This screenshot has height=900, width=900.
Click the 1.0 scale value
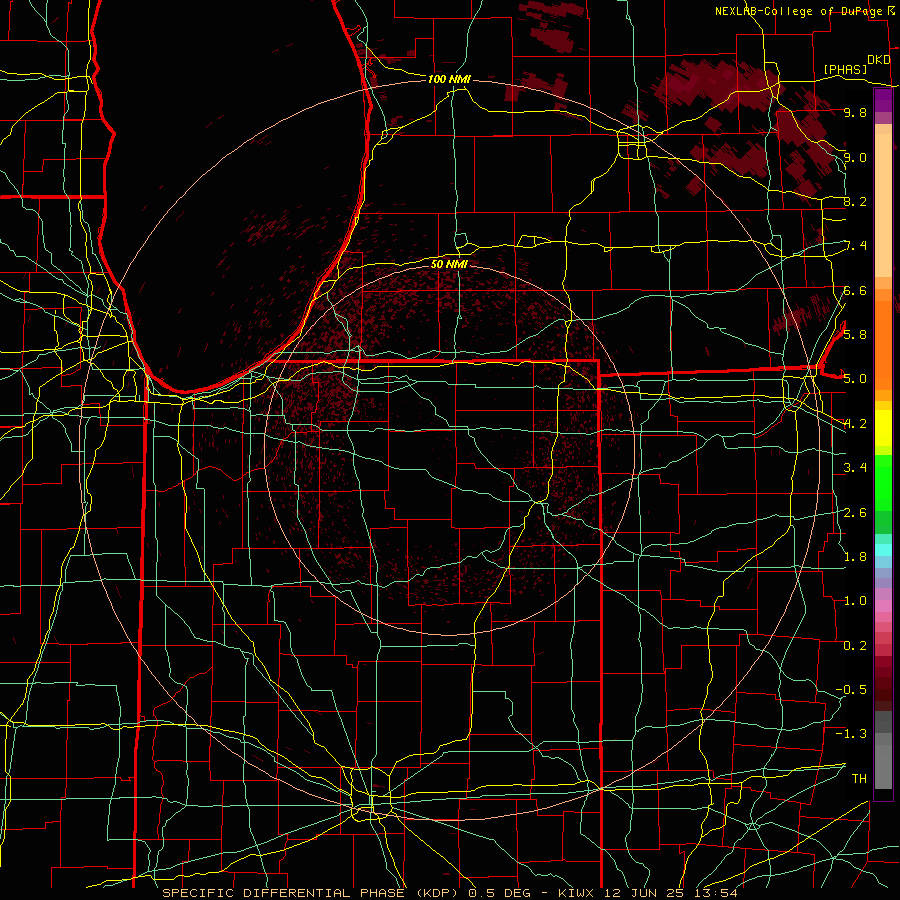(x=855, y=601)
